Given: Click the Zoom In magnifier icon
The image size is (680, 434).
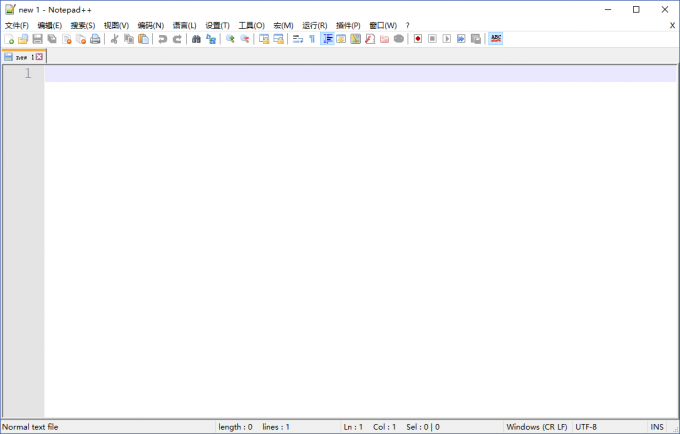Looking at the screenshot, I should click(x=230, y=39).
